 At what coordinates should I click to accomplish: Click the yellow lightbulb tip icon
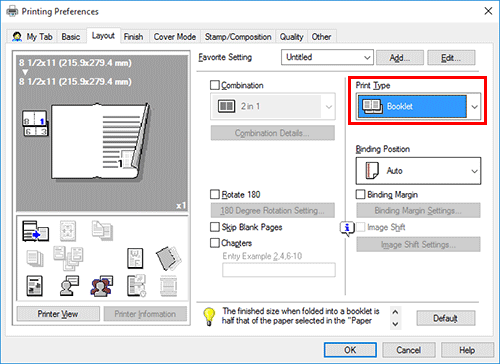click(x=209, y=316)
